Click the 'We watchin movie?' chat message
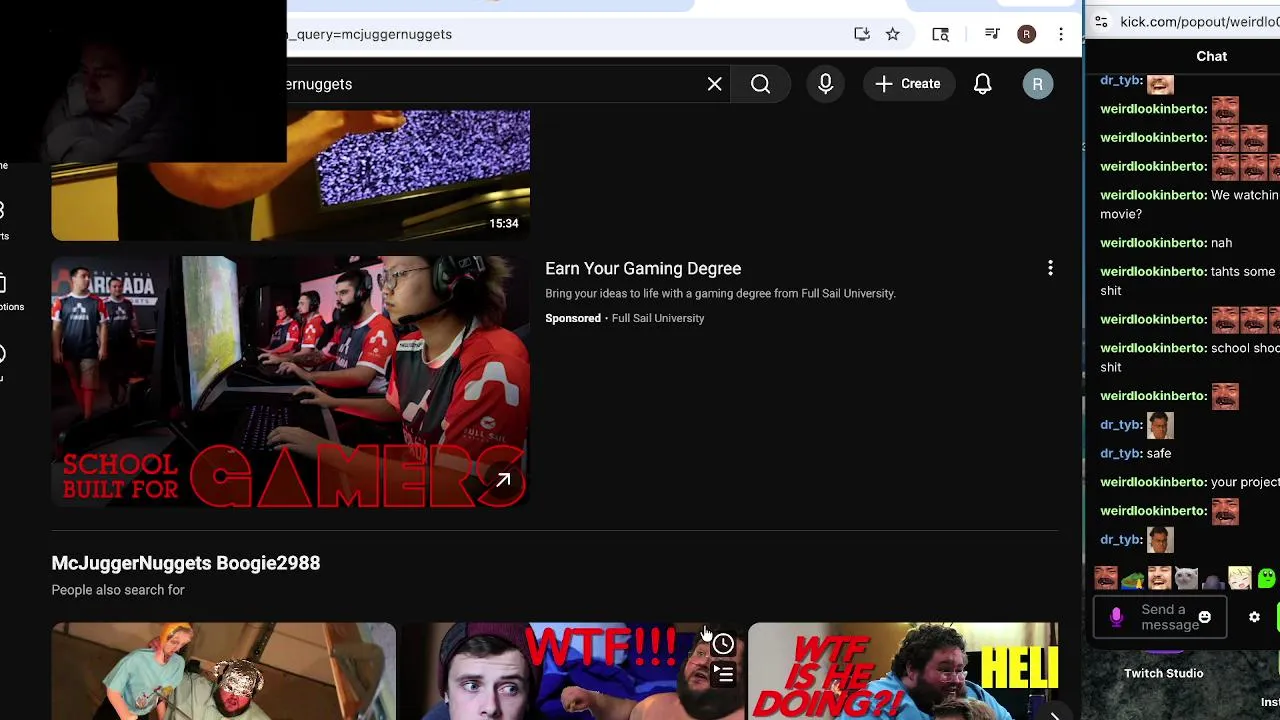Viewport: 1280px width, 720px height. click(1190, 204)
